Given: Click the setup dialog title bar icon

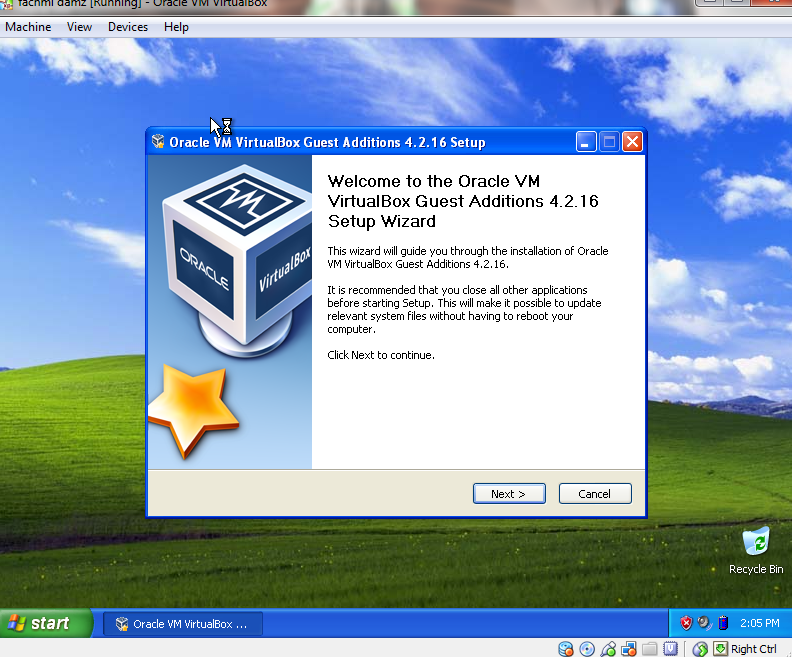Looking at the screenshot, I should point(158,142).
